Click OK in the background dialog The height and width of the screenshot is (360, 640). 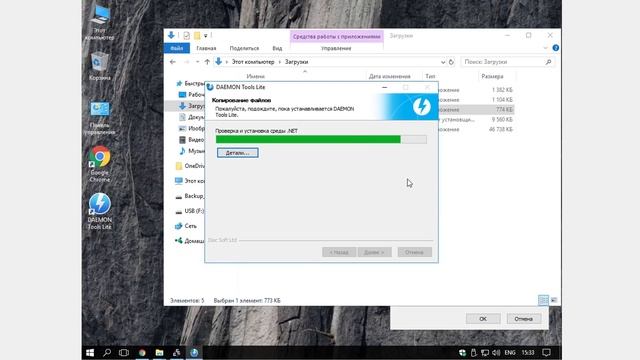tap(483, 319)
